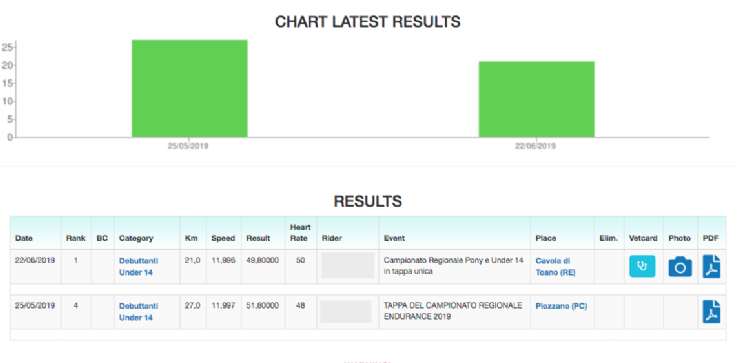
Task: Open vetcard stethoscope icon for 22/06/2019
Action: 642,266
